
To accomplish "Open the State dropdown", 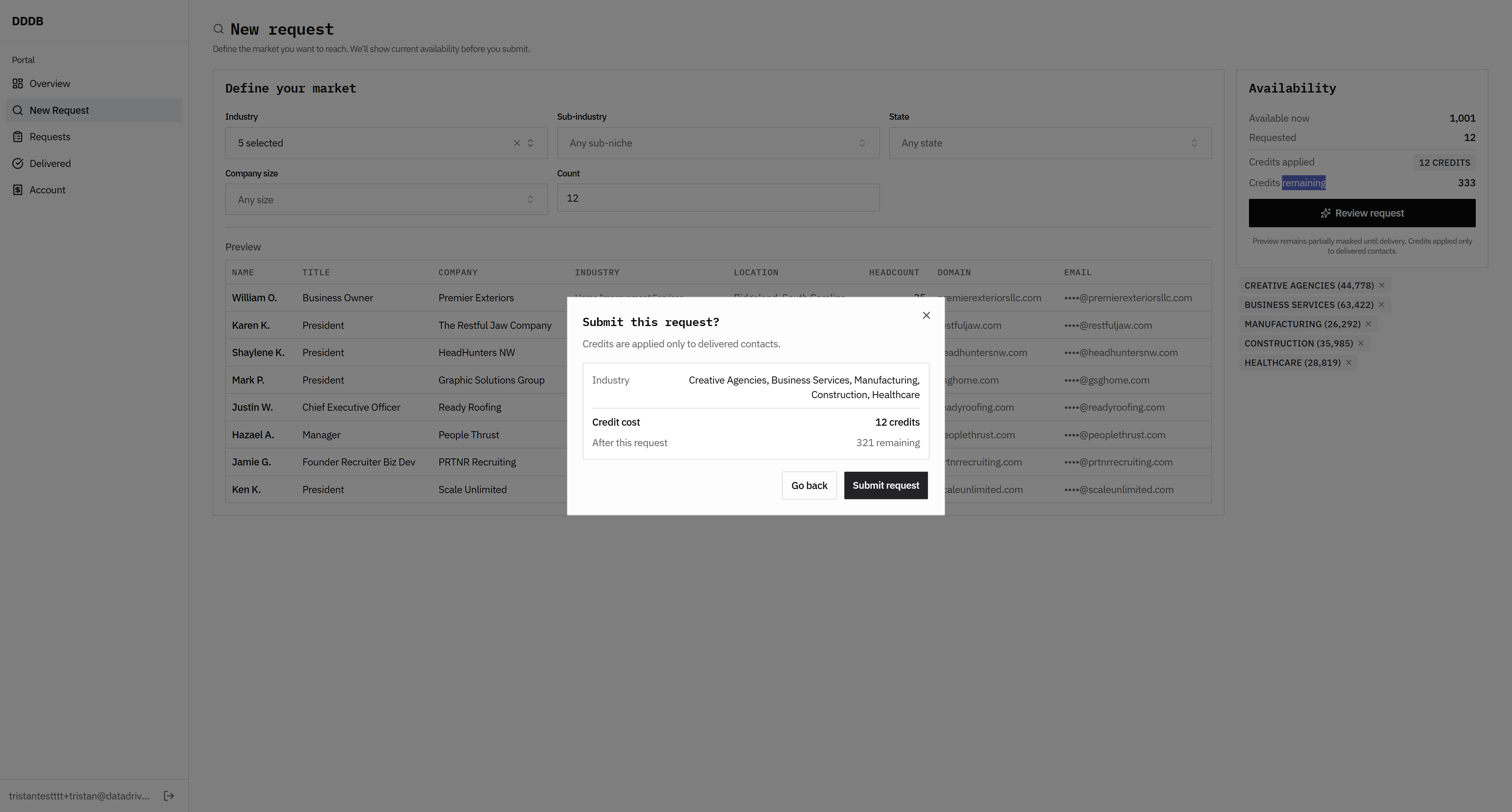I will (1049, 143).
